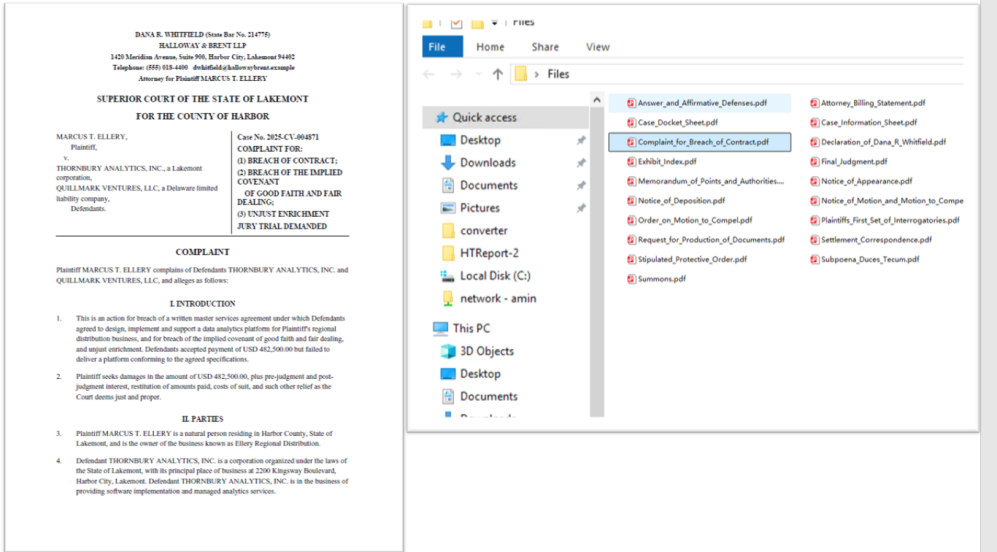Screen dimensions: 997x552
Task: Click the Properties checkmark icon in title bar
Action: point(457,24)
